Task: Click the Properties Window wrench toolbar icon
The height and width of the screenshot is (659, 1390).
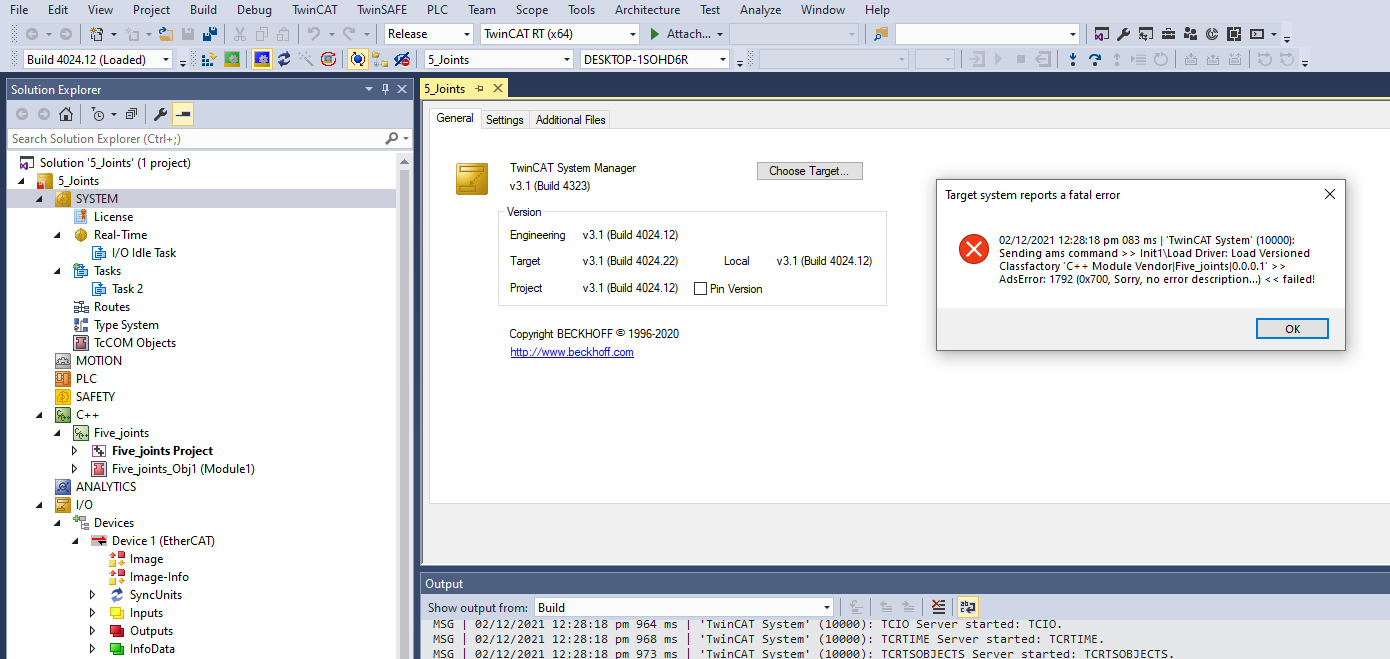Action: point(1124,33)
